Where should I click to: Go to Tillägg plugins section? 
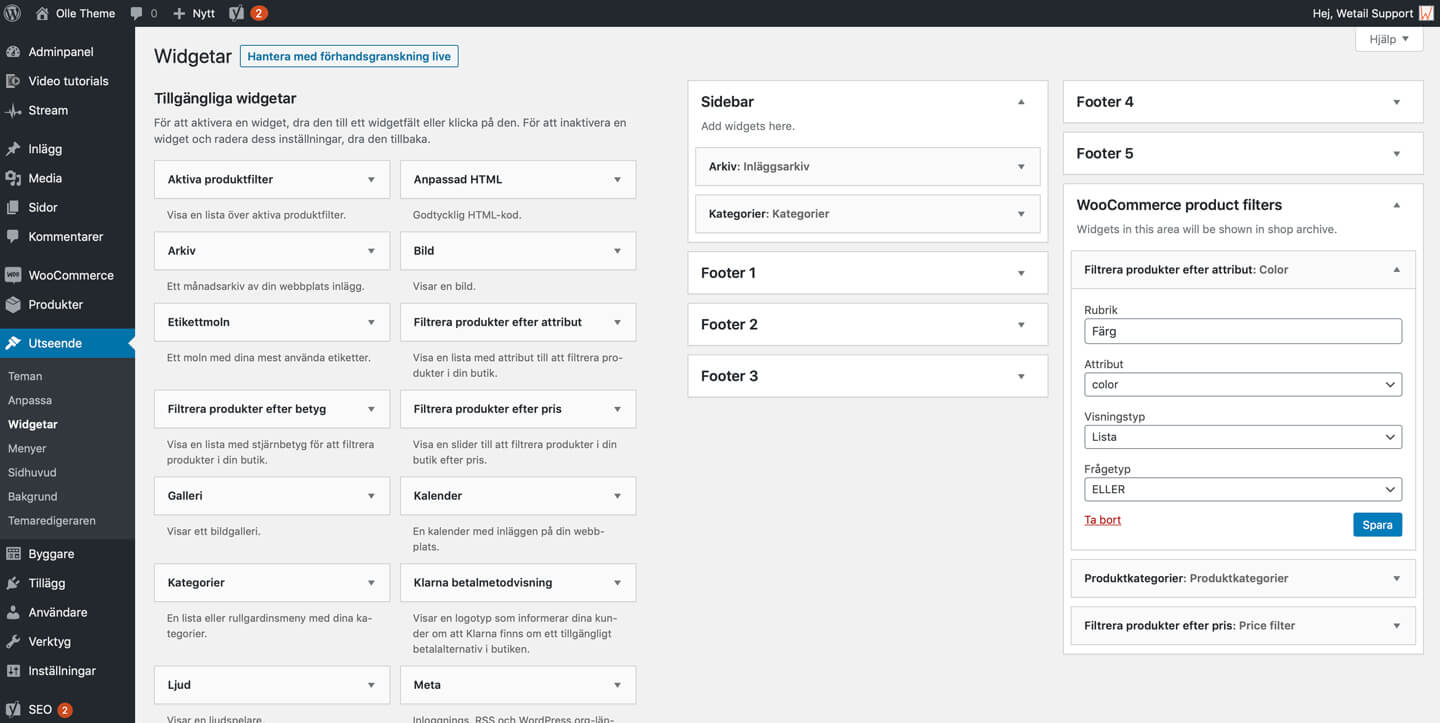coord(47,583)
